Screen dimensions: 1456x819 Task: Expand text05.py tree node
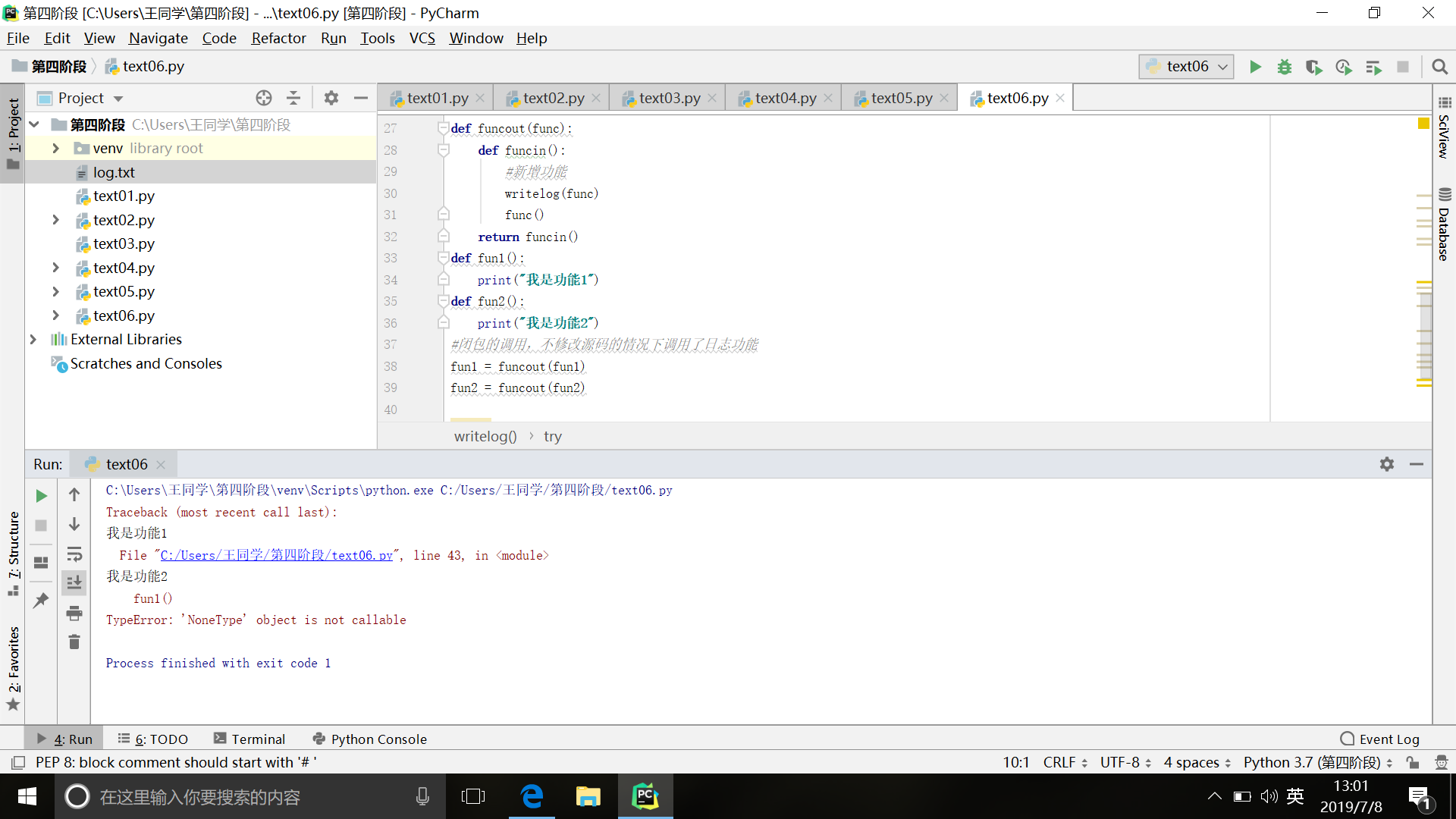pos(55,292)
